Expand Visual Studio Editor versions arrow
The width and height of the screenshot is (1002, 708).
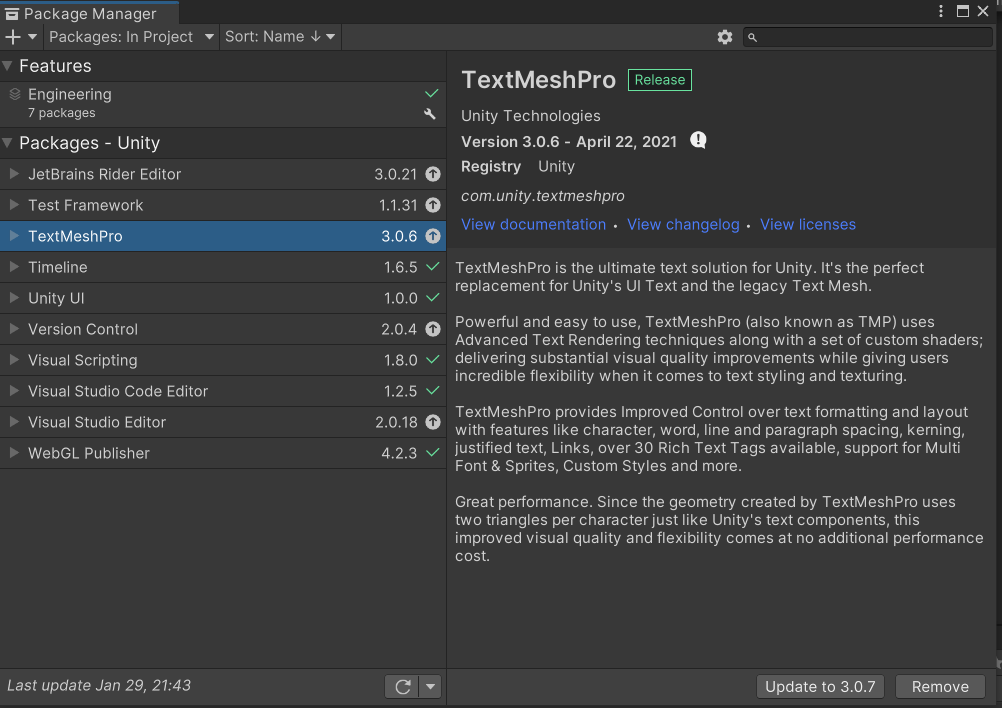point(14,422)
